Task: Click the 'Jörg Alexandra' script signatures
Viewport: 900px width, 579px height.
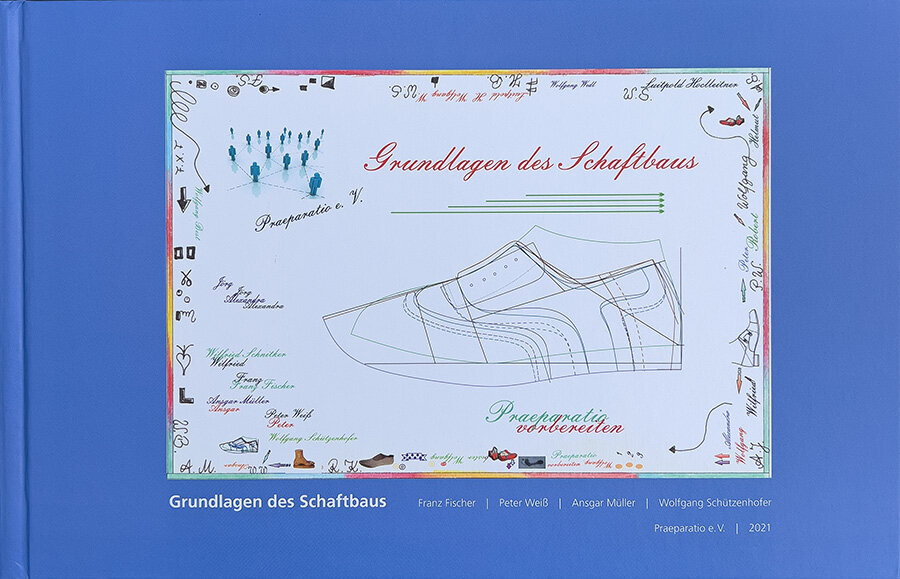Action: [249, 293]
